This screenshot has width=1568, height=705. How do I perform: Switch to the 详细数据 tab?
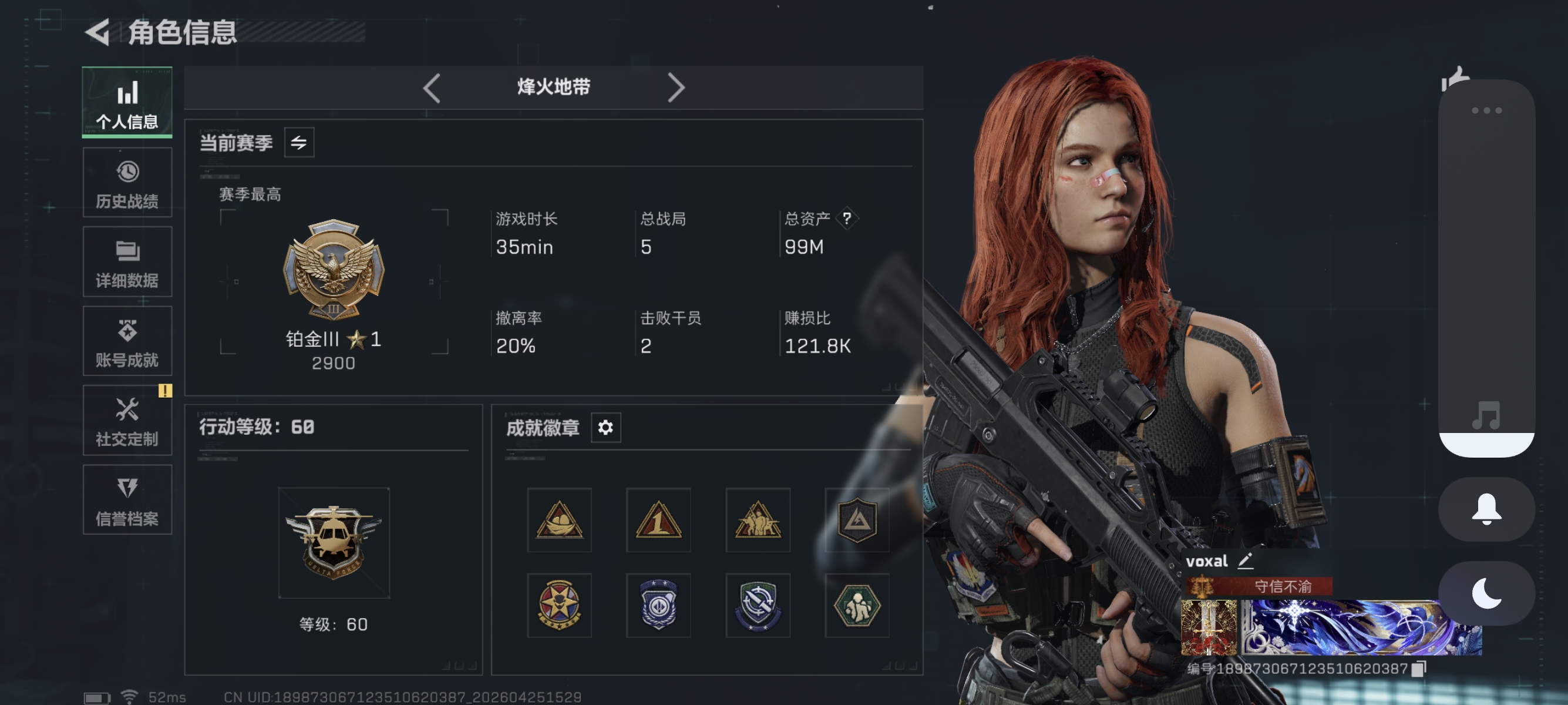click(x=127, y=262)
